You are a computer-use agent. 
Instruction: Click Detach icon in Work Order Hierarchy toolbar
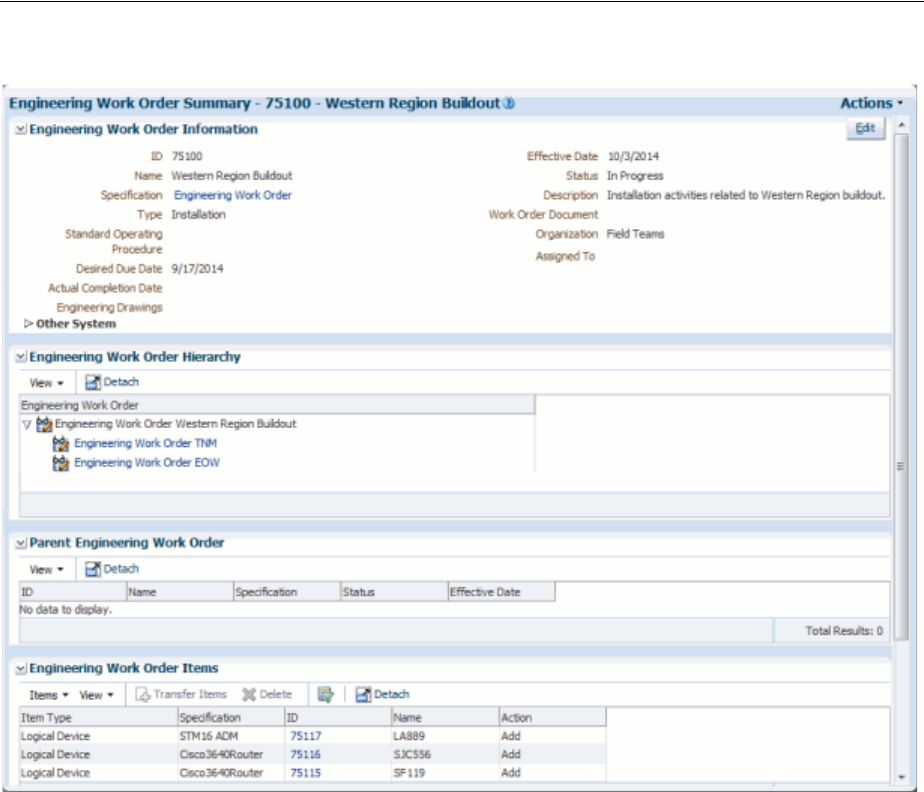(x=93, y=382)
